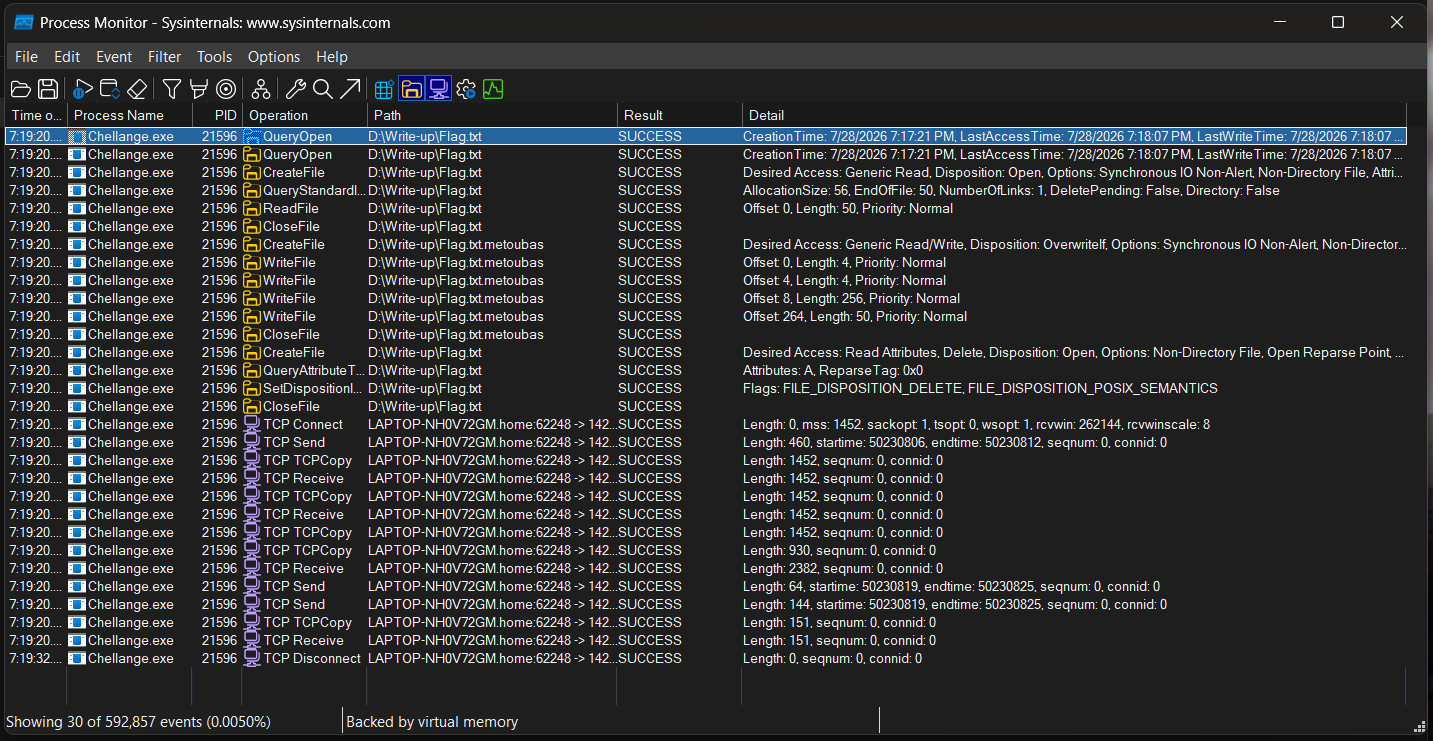Toggle Show File System Activity icon
The width and height of the screenshot is (1433, 741).
(411, 89)
